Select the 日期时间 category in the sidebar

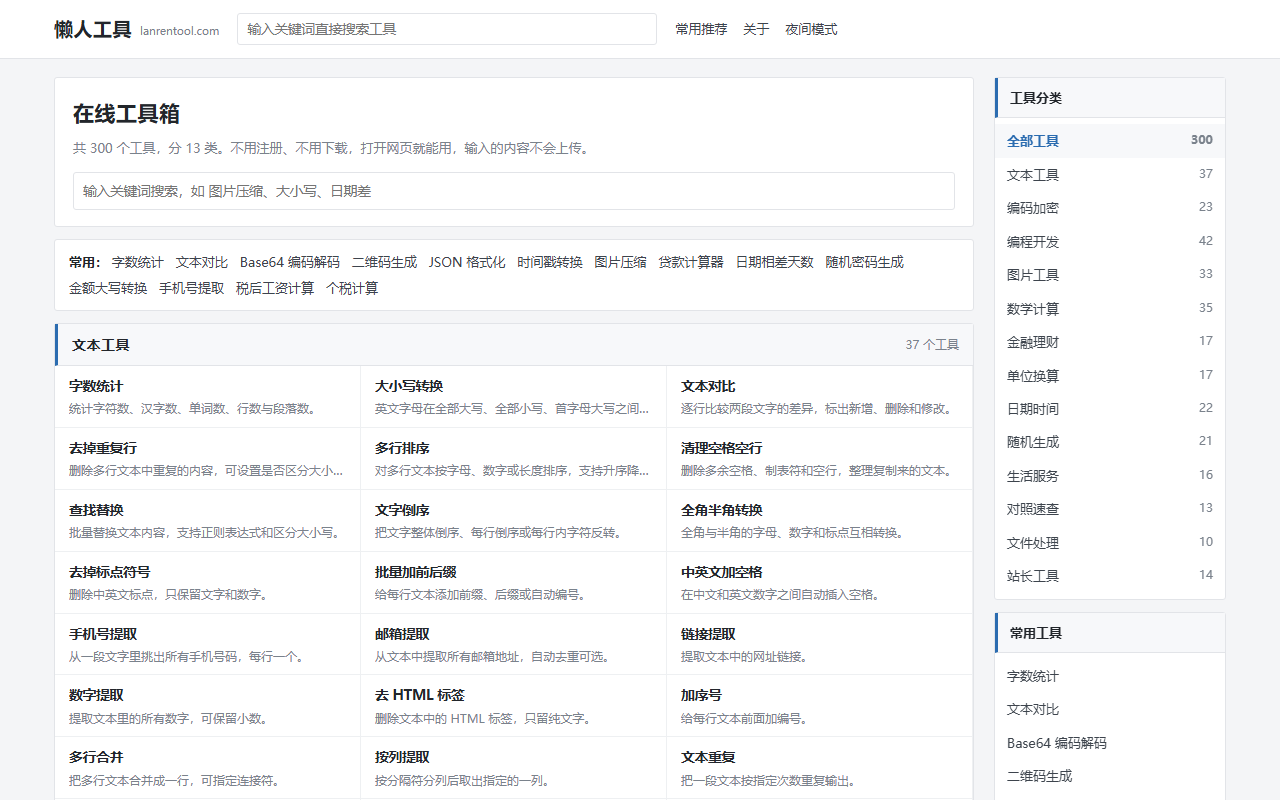[1110, 409]
